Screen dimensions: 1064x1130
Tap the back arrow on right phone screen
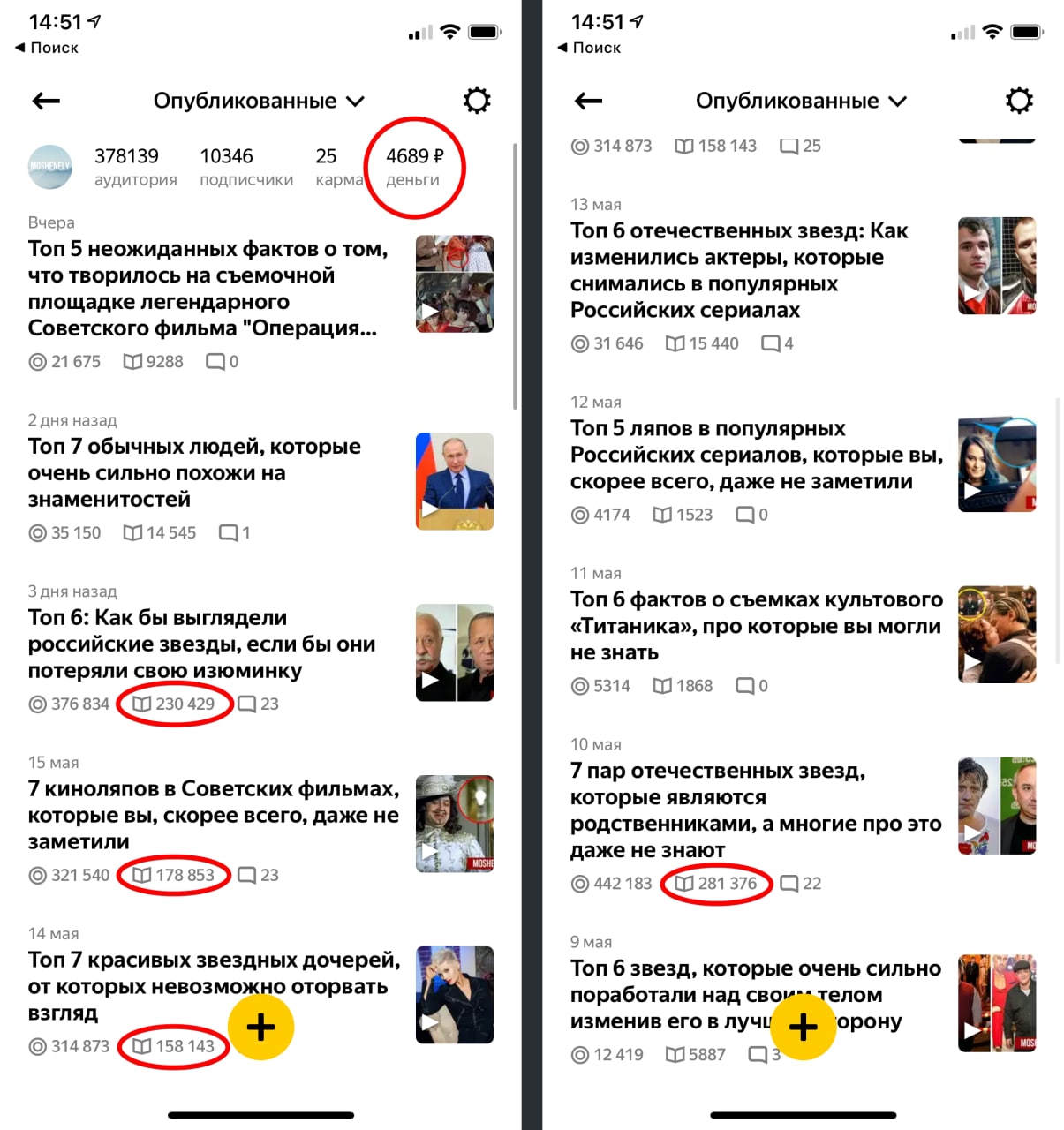coord(588,102)
